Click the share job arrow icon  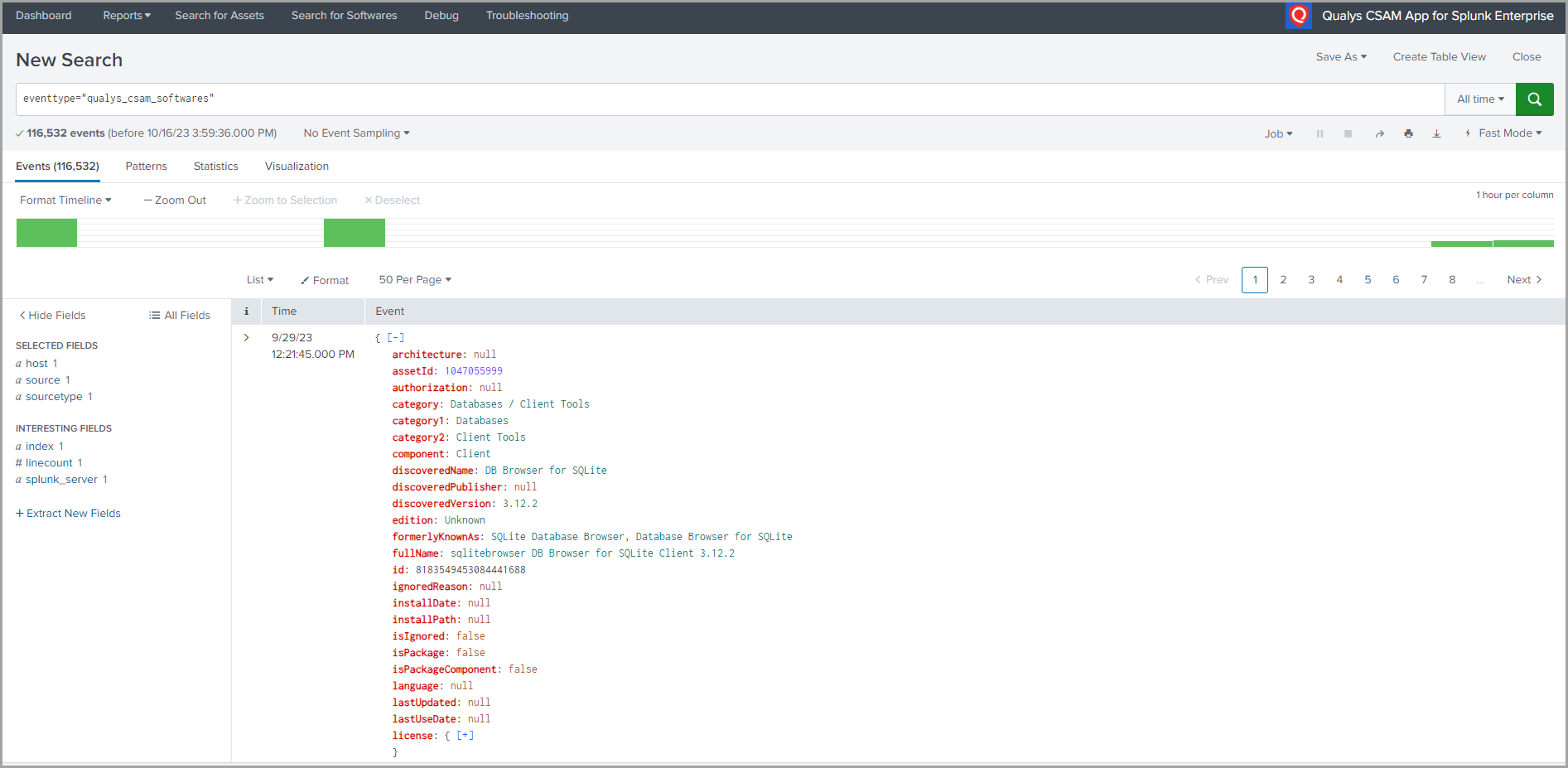pos(1379,134)
